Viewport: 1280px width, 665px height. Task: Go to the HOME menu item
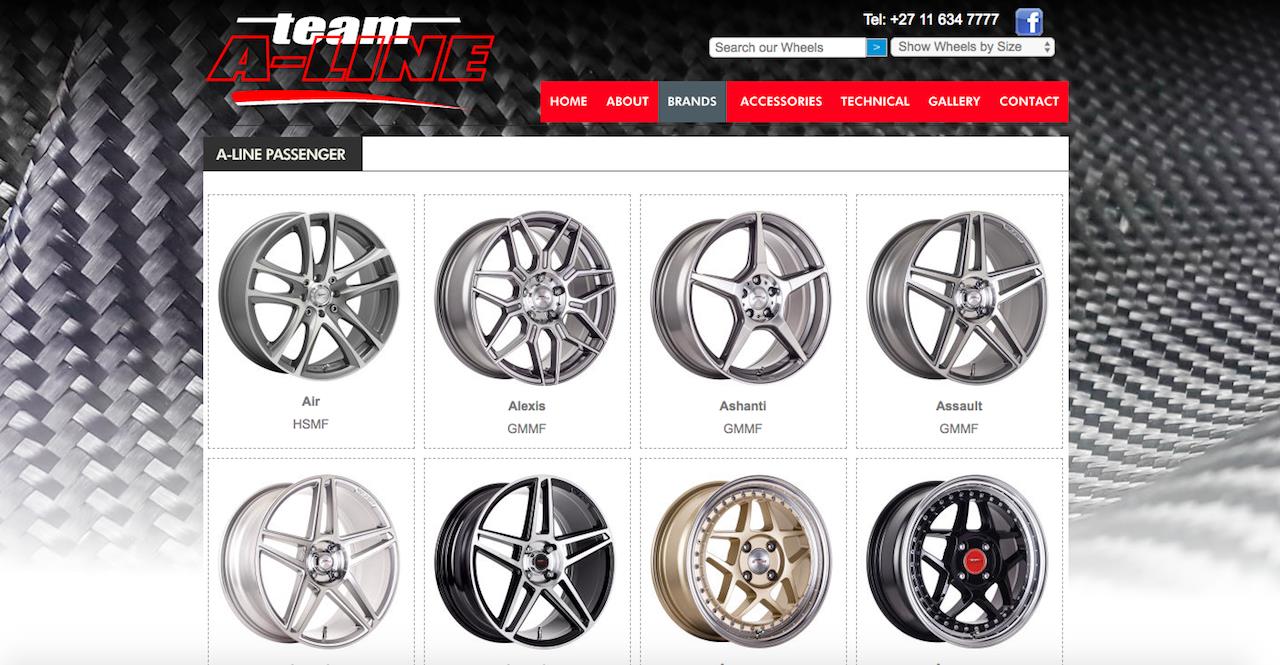click(x=568, y=101)
